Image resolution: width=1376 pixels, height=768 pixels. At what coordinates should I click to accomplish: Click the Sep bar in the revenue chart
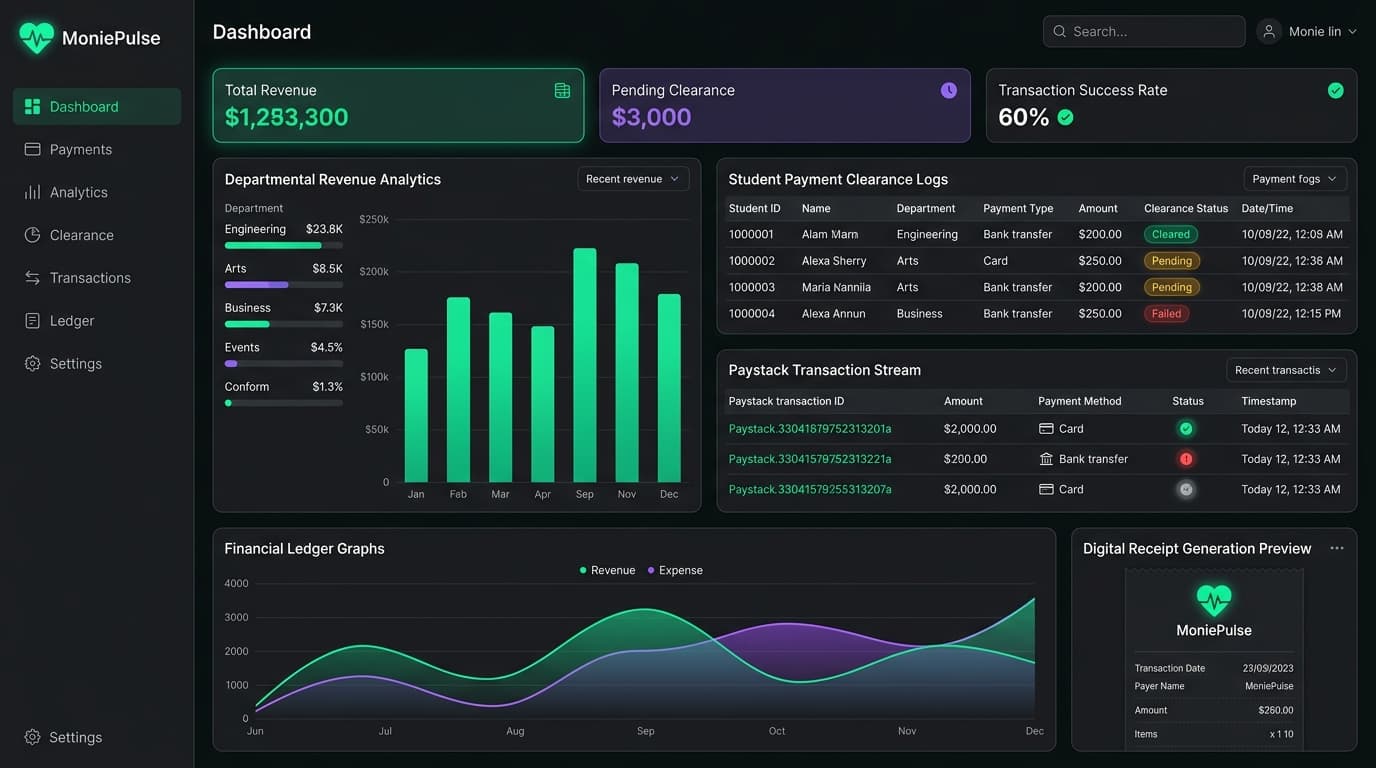[585, 365]
